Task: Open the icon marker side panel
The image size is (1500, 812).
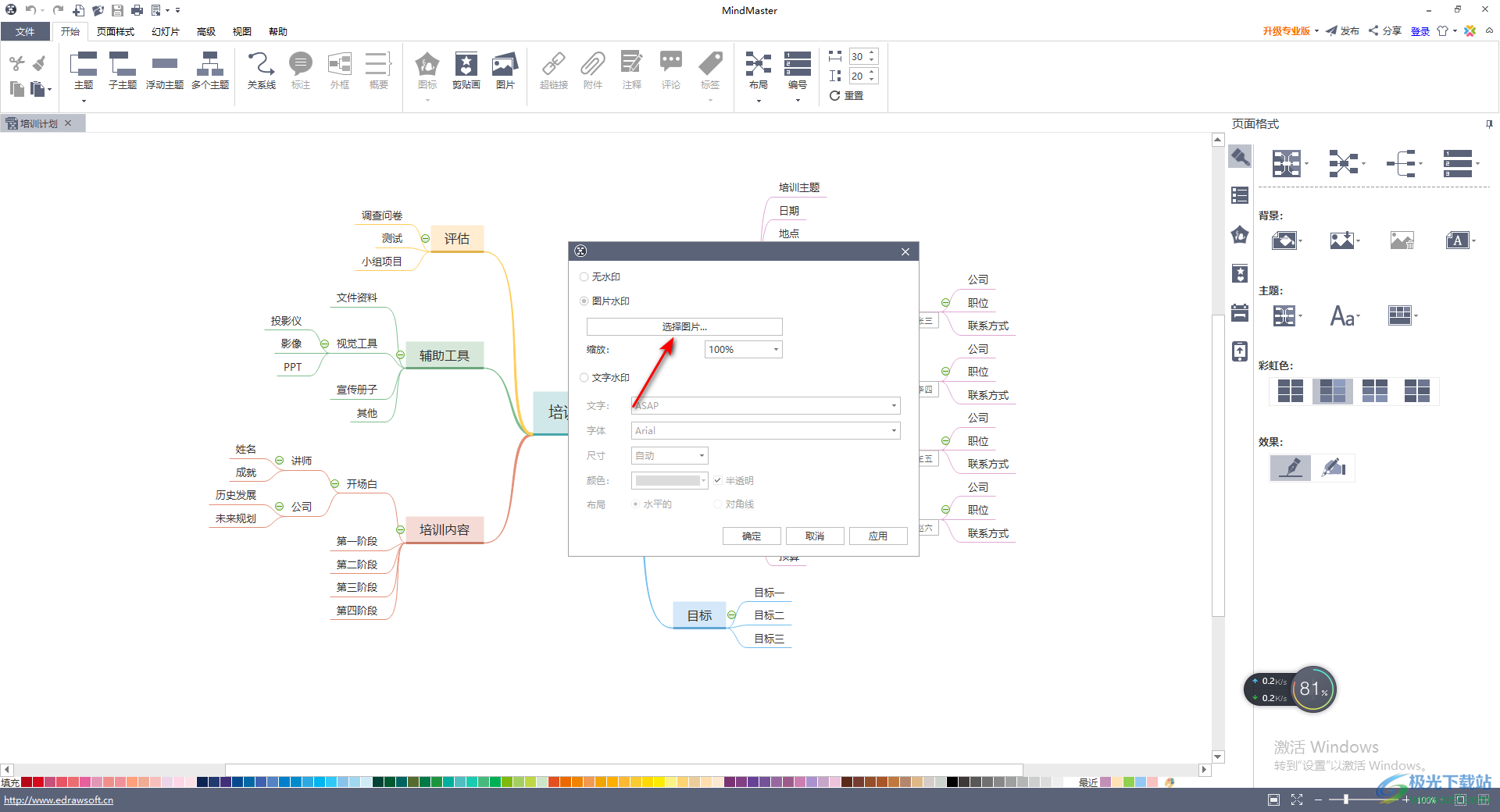Action: (1240, 234)
